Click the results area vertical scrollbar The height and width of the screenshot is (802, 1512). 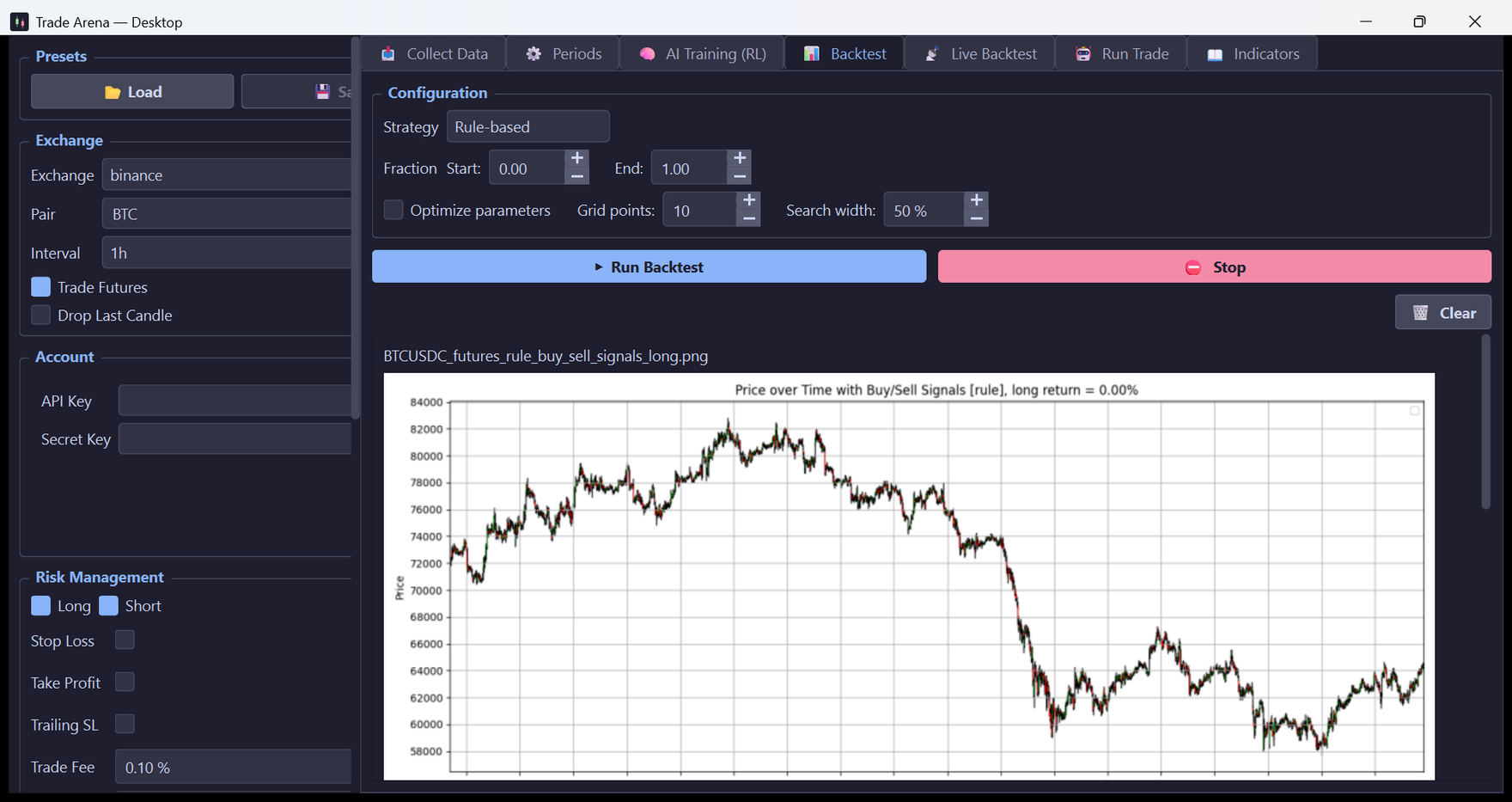coord(1486,421)
